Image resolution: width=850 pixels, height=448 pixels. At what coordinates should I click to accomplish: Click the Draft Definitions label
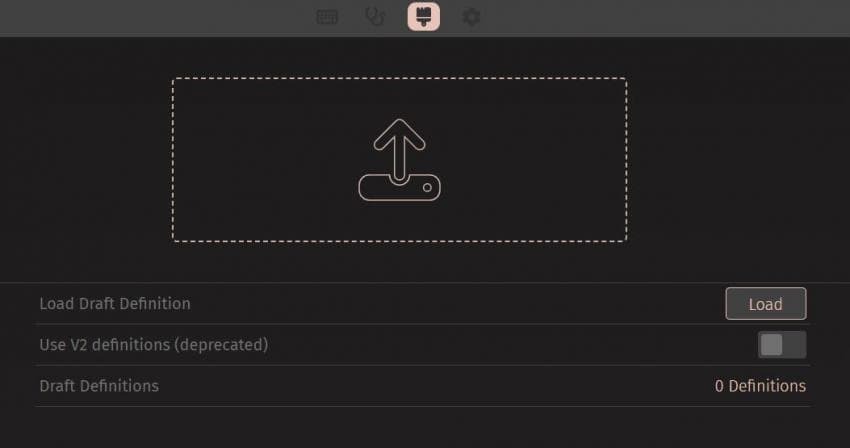[x=99, y=386]
